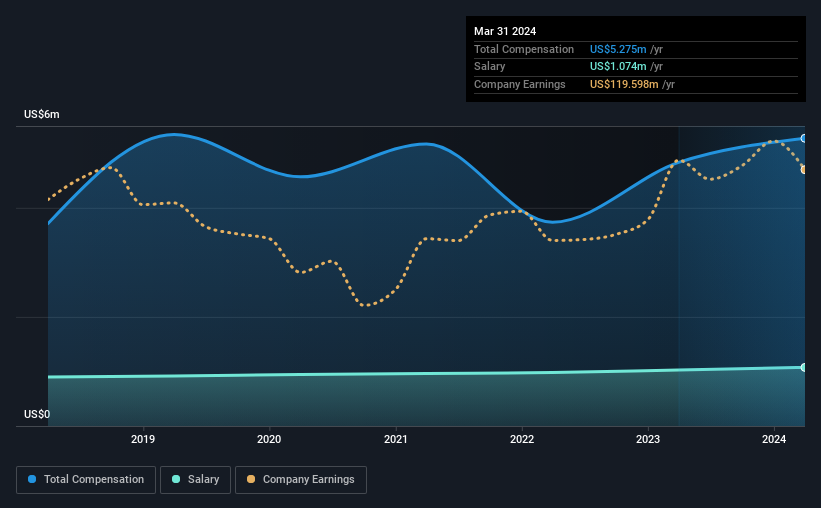Click the US$1.074m salary value
Screen dimensions: 821x508
tap(618, 67)
